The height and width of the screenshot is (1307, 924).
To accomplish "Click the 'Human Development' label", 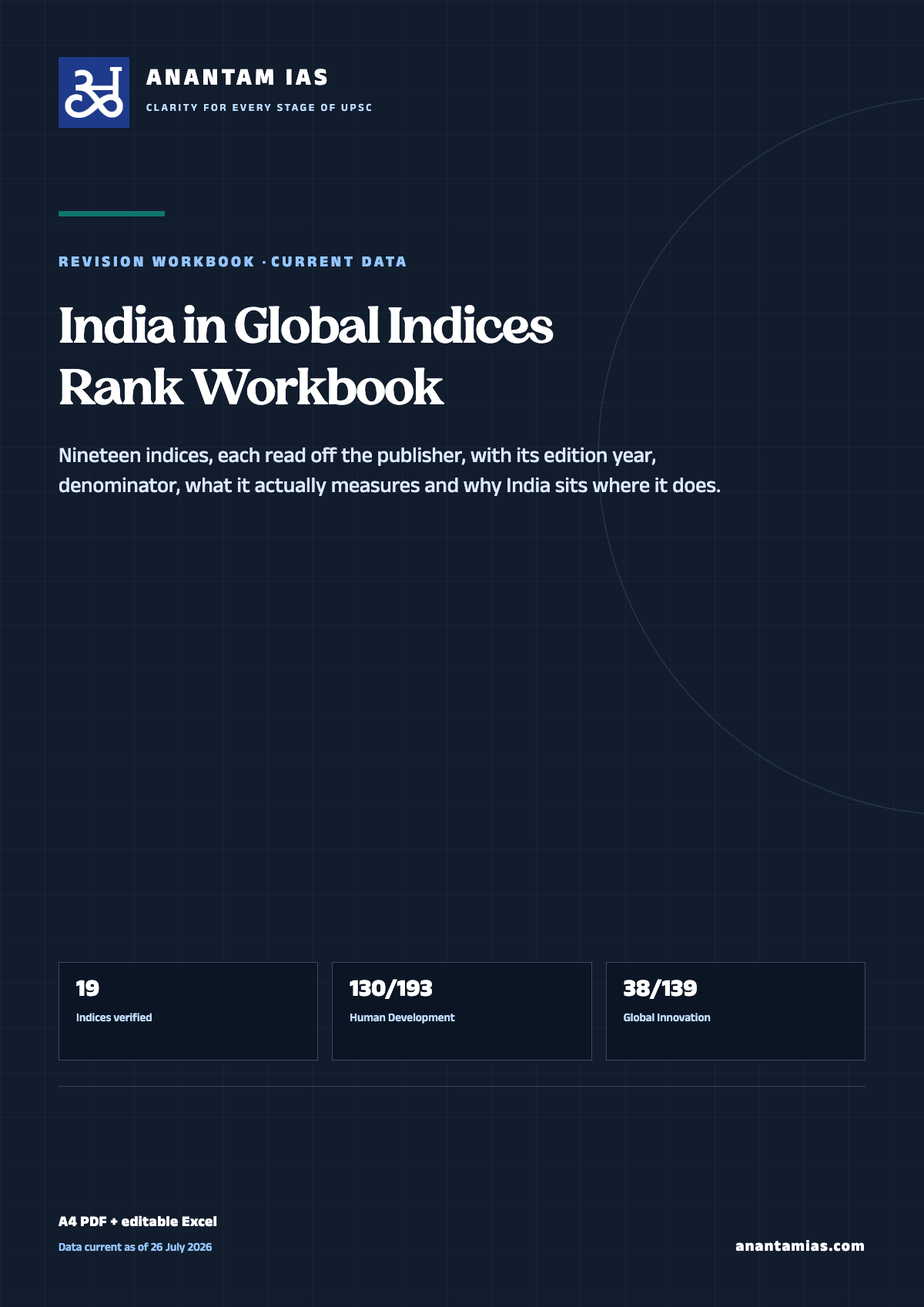I will [x=402, y=1017].
